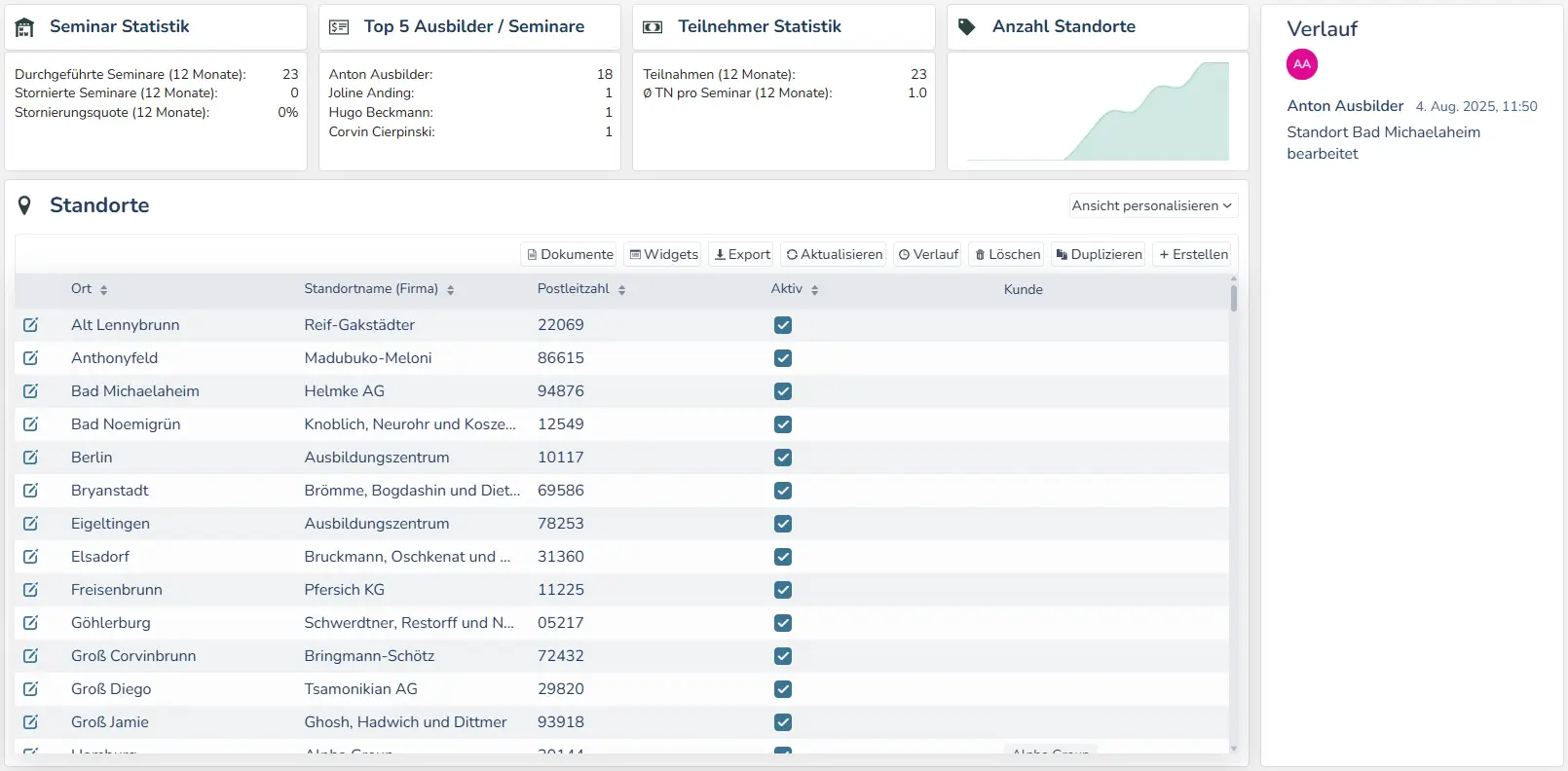This screenshot has width=1568, height=771.
Task: Click the Teilnehmer Statistik money icon
Action: 653,27
